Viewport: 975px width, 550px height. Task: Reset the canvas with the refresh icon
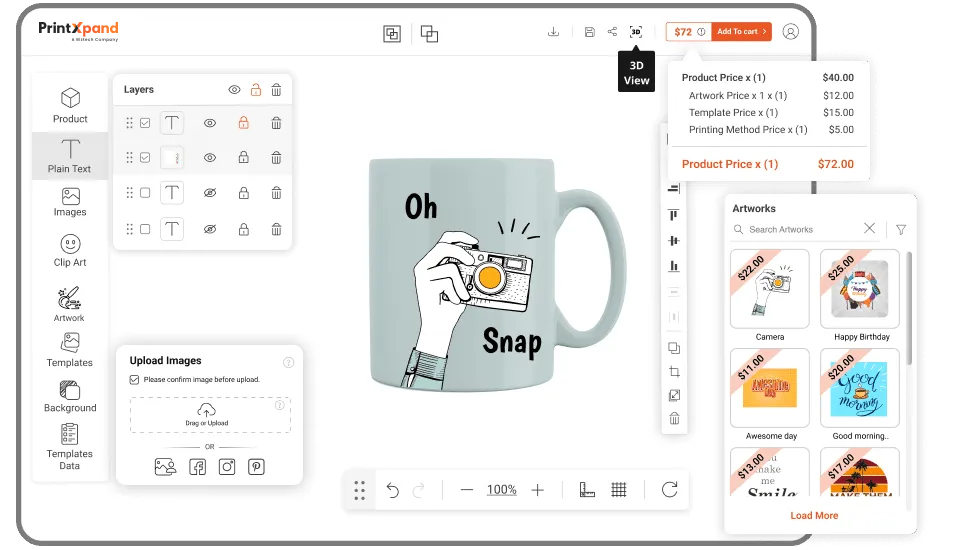tap(670, 490)
